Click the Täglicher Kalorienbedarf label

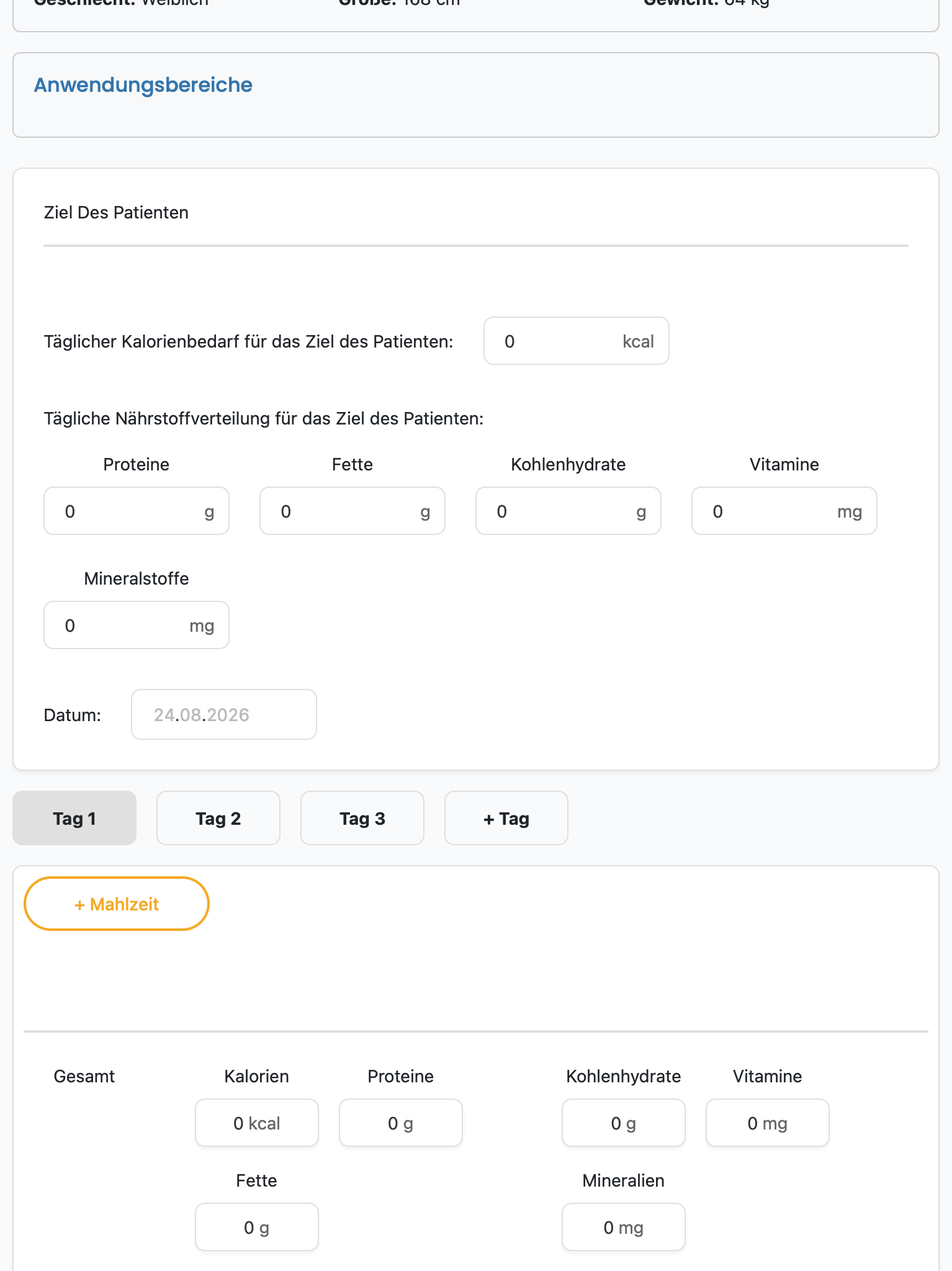(x=248, y=341)
